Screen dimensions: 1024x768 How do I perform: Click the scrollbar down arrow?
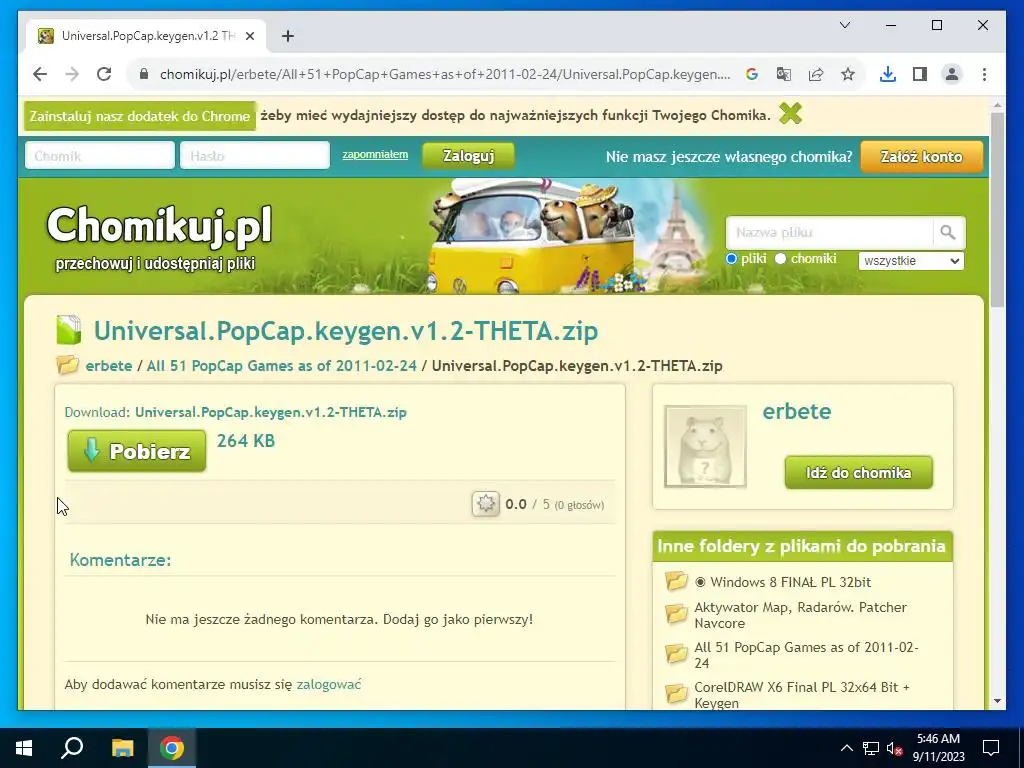[x=997, y=701]
